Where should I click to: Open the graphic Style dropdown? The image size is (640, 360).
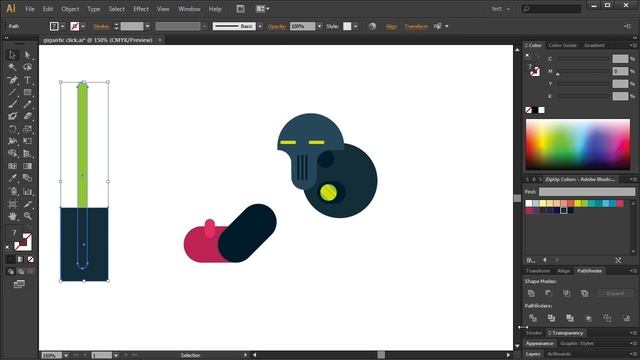click(356, 26)
